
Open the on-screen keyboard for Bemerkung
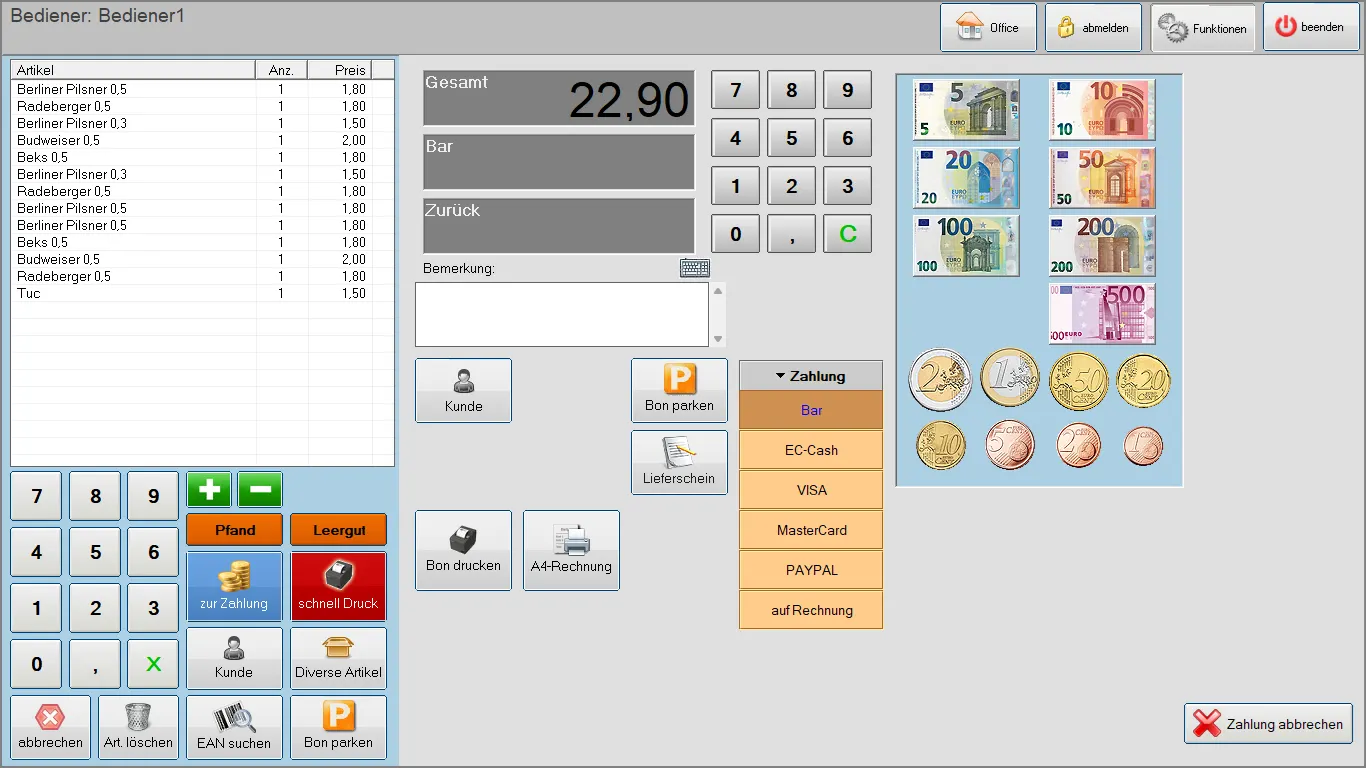[x=695, y=268]
